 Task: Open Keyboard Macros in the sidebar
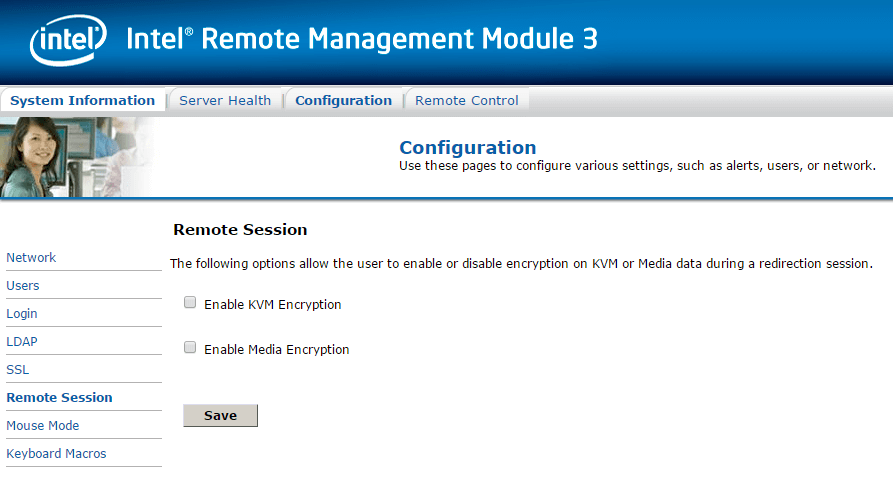click(x=56, y=454)
